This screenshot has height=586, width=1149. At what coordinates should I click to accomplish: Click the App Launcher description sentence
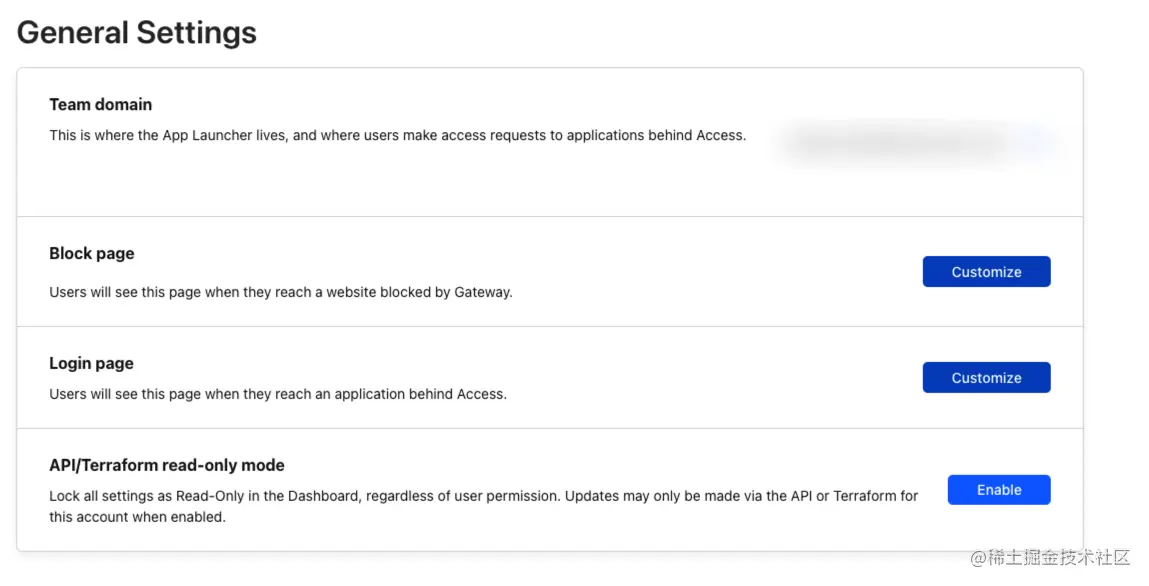tap(398, 136)
